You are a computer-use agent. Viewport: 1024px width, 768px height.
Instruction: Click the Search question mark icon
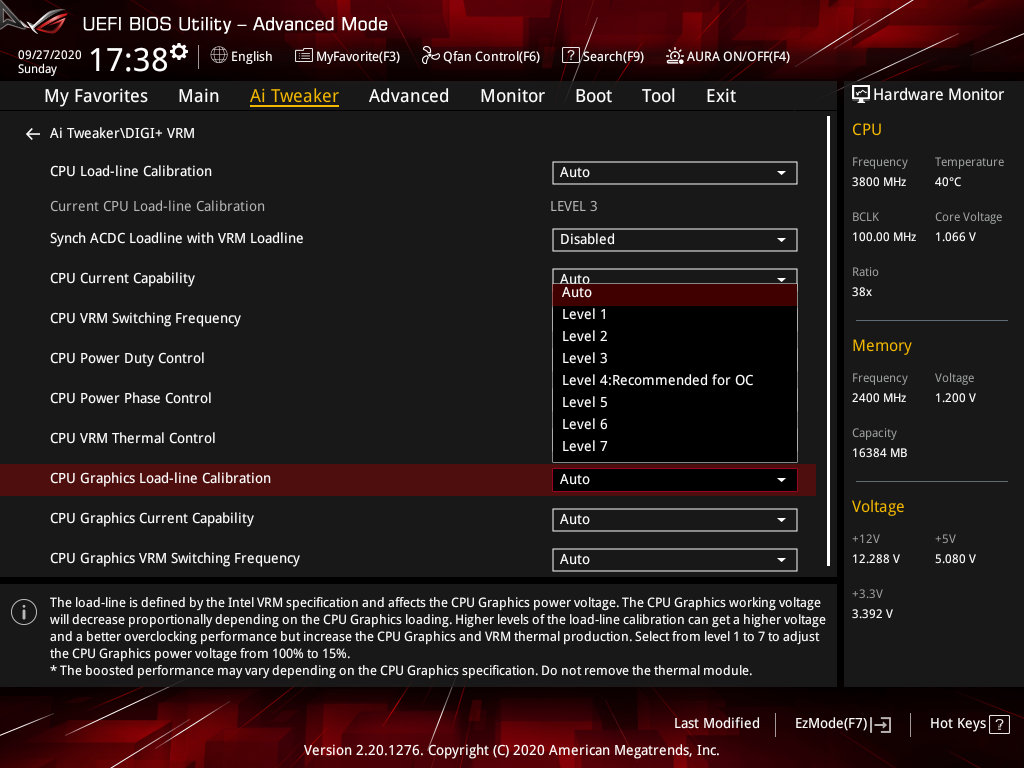point(570,56)
